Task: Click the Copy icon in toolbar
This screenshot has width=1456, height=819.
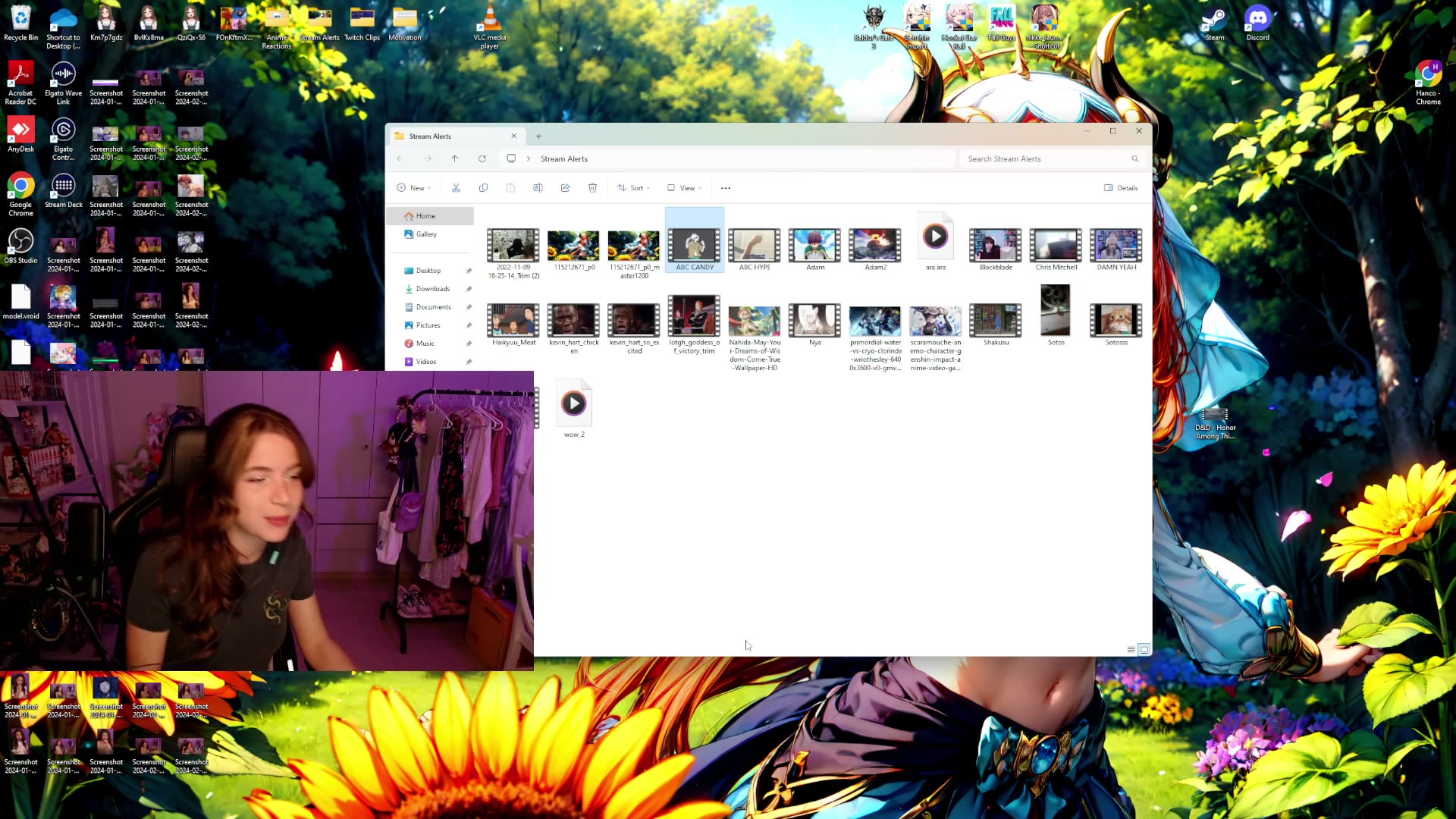Action: click(x=483, y=188)
